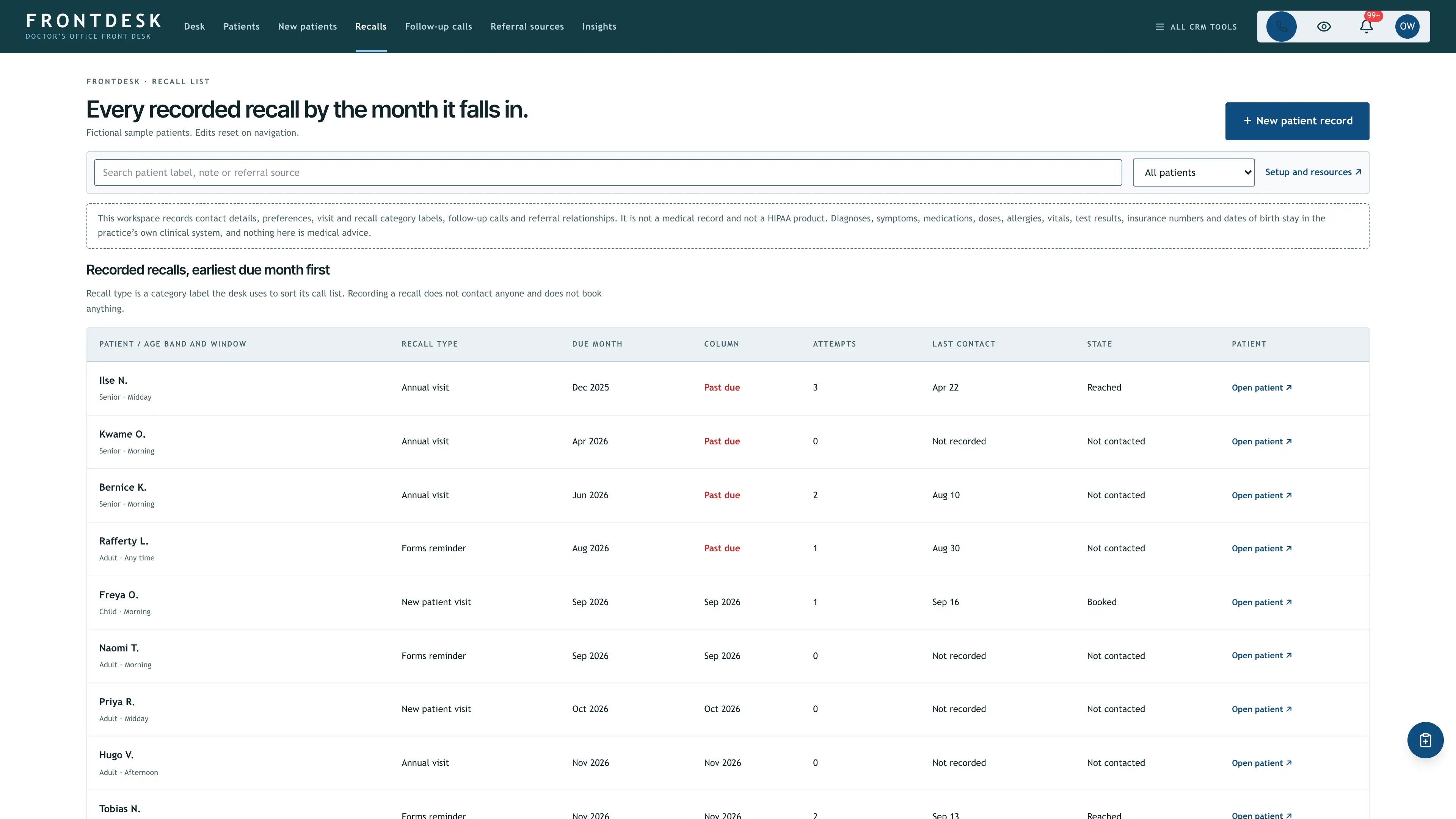Click the plus icon on New patient record
This screenshot has width=1456, height=819.
click(x=1247, y=121)
